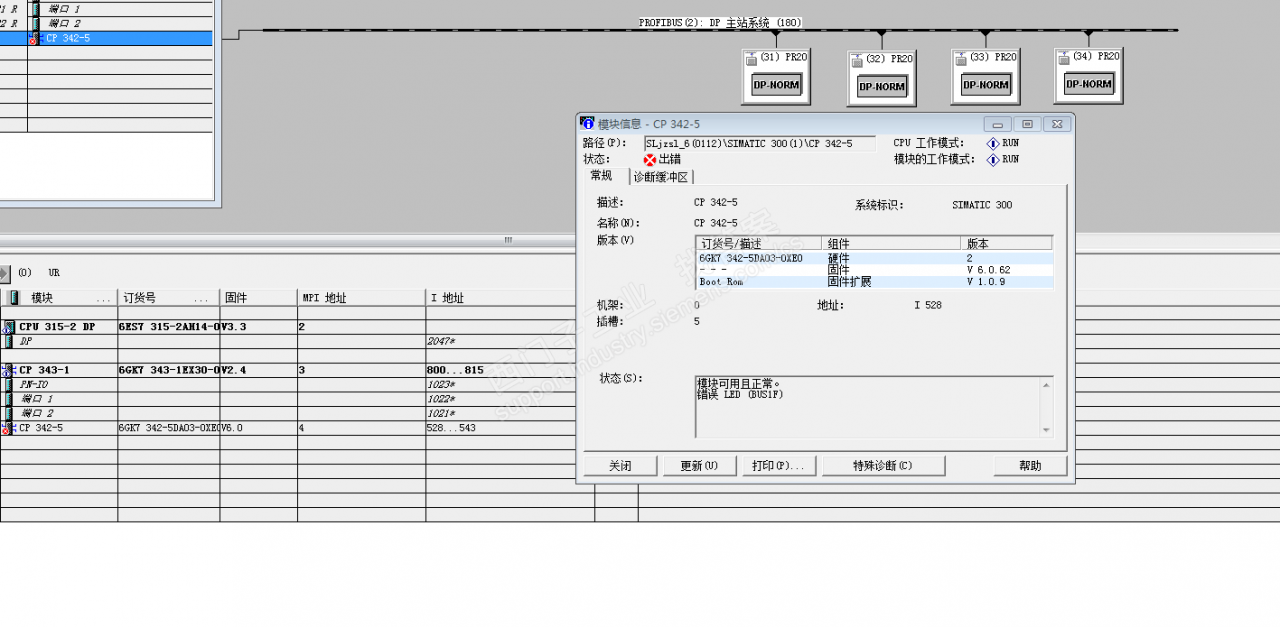This screenshot has height=627, width=1280.
Task: Select the Boot Rom version row
Action: click(x=875, y=282)
